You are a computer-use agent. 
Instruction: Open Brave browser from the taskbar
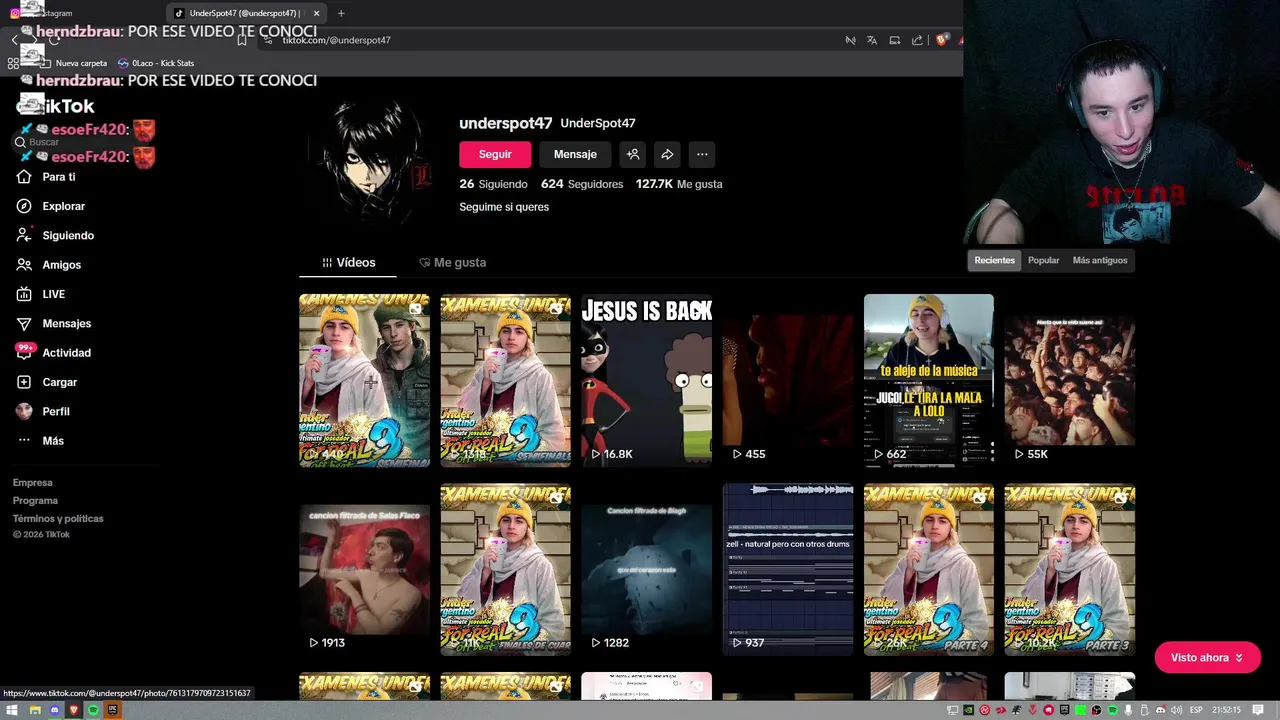74,710
